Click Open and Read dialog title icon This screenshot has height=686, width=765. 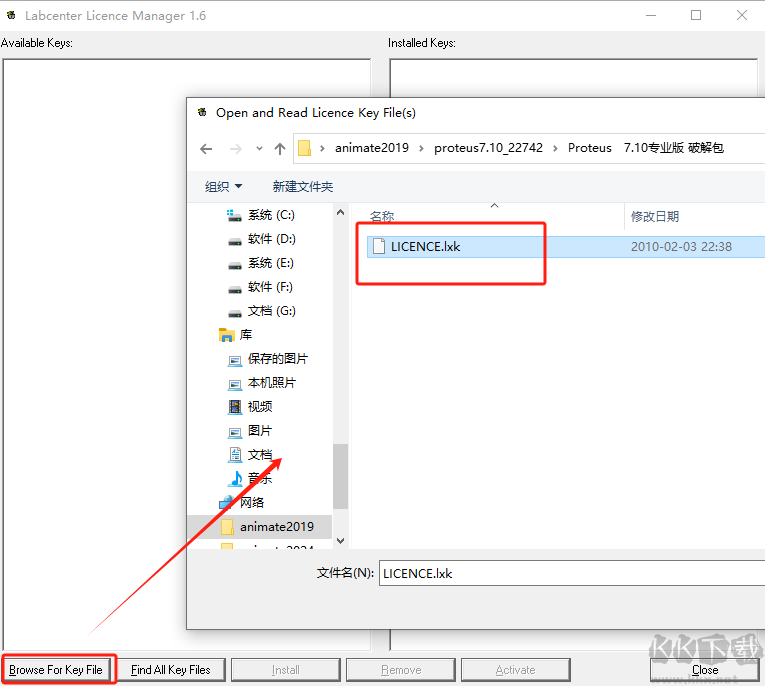(202, 113)
